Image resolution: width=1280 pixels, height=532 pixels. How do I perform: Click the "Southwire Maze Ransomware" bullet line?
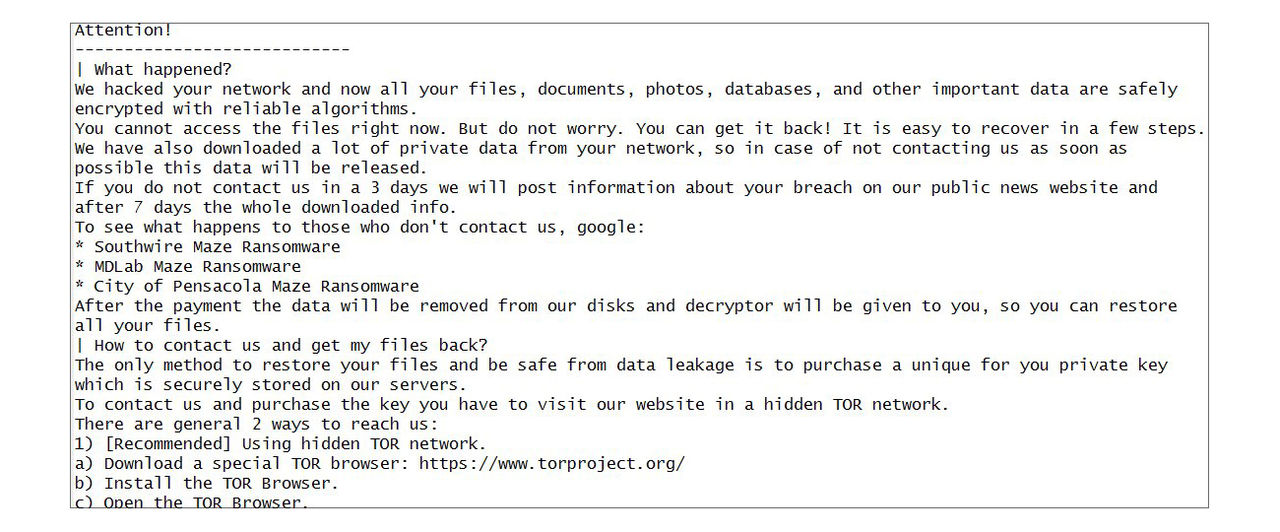tap(208, 247)
